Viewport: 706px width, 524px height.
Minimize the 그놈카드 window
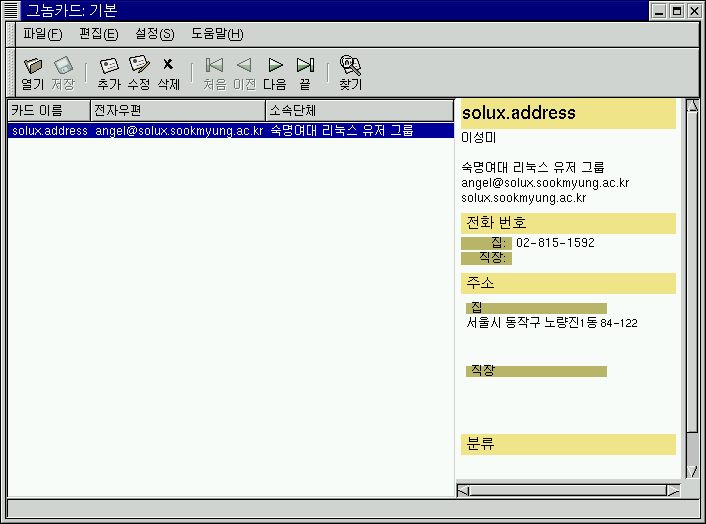[x=659, y=11]
